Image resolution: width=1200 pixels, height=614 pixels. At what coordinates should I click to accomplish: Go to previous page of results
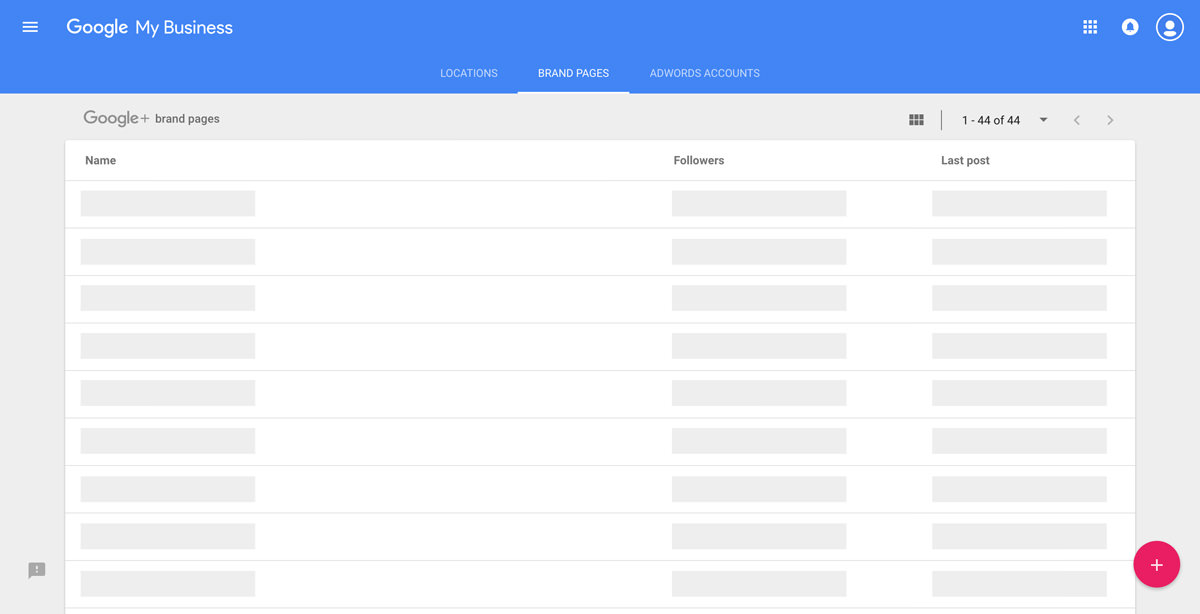(x=1077, y=120)
